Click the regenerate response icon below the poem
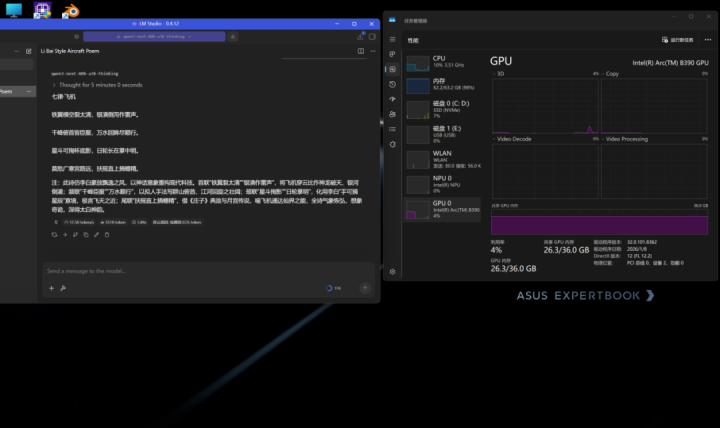 55,235
